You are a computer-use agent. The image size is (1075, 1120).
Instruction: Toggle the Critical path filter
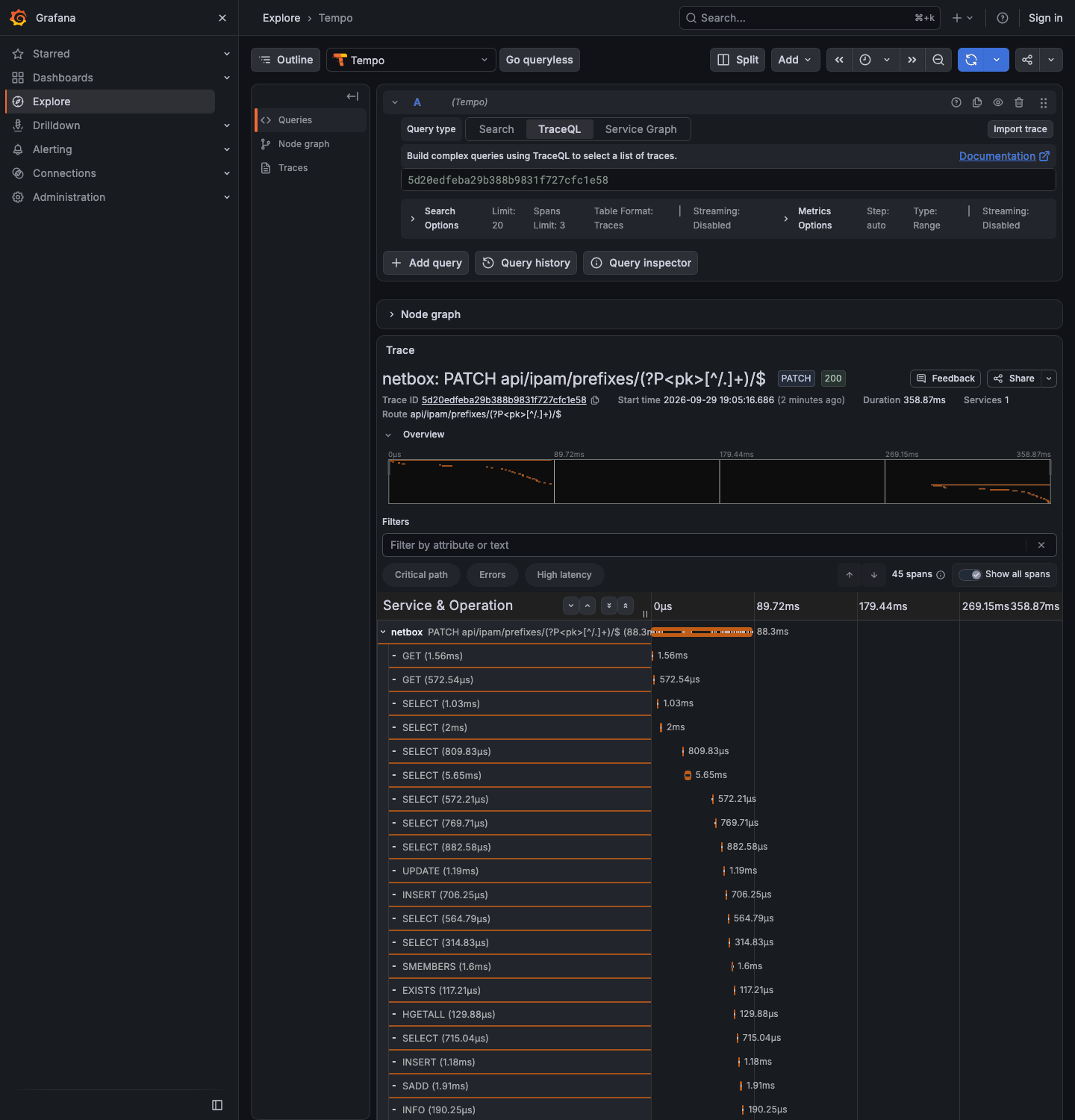(421, 575)
